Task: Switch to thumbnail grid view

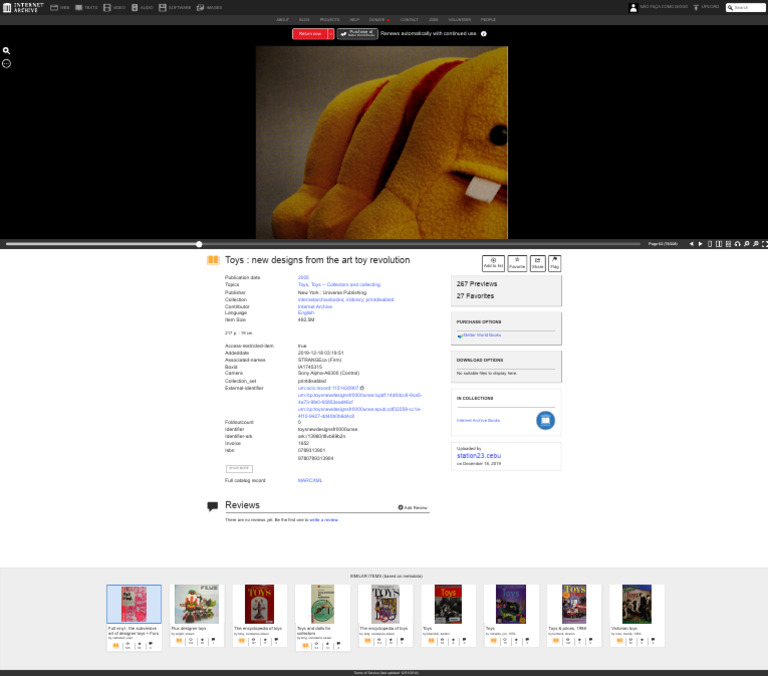Action: coord(728,244)
